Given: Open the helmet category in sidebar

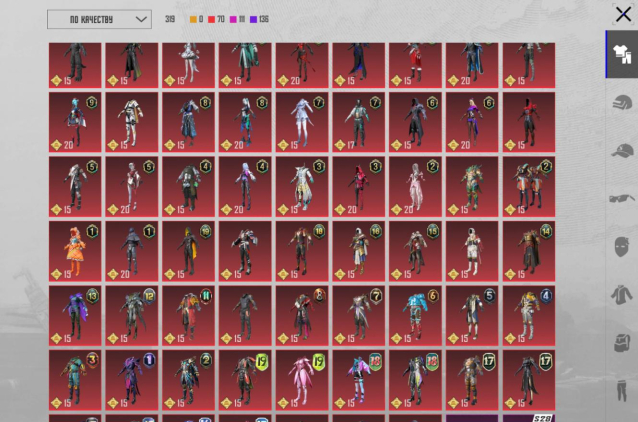Looking at the screenshot, I should click(622, 102).
